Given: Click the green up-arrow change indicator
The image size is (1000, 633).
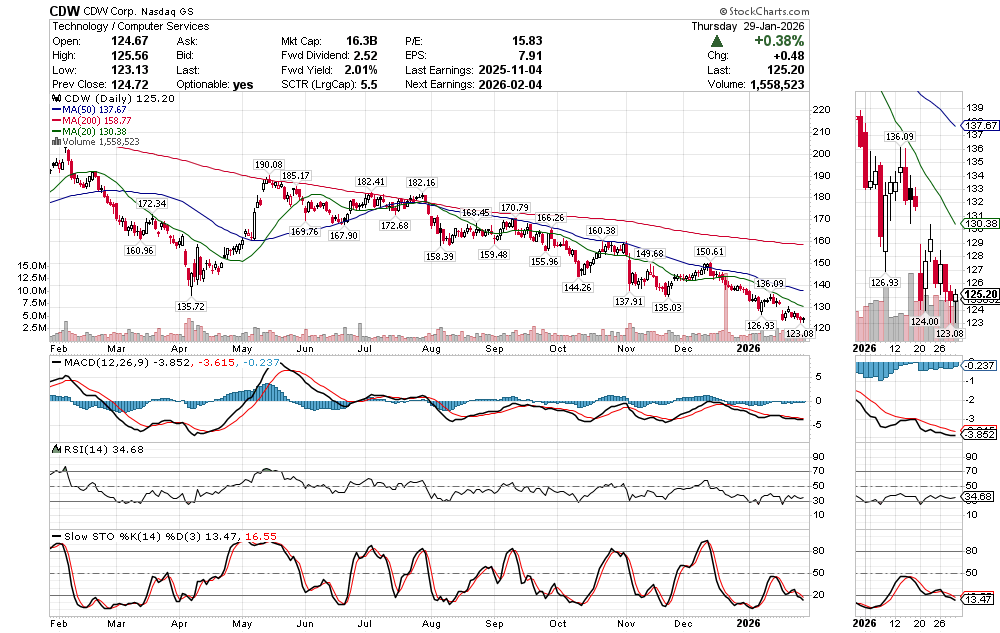Looking at the screenshot, I should pyautogui.click(x=717, y=42).
